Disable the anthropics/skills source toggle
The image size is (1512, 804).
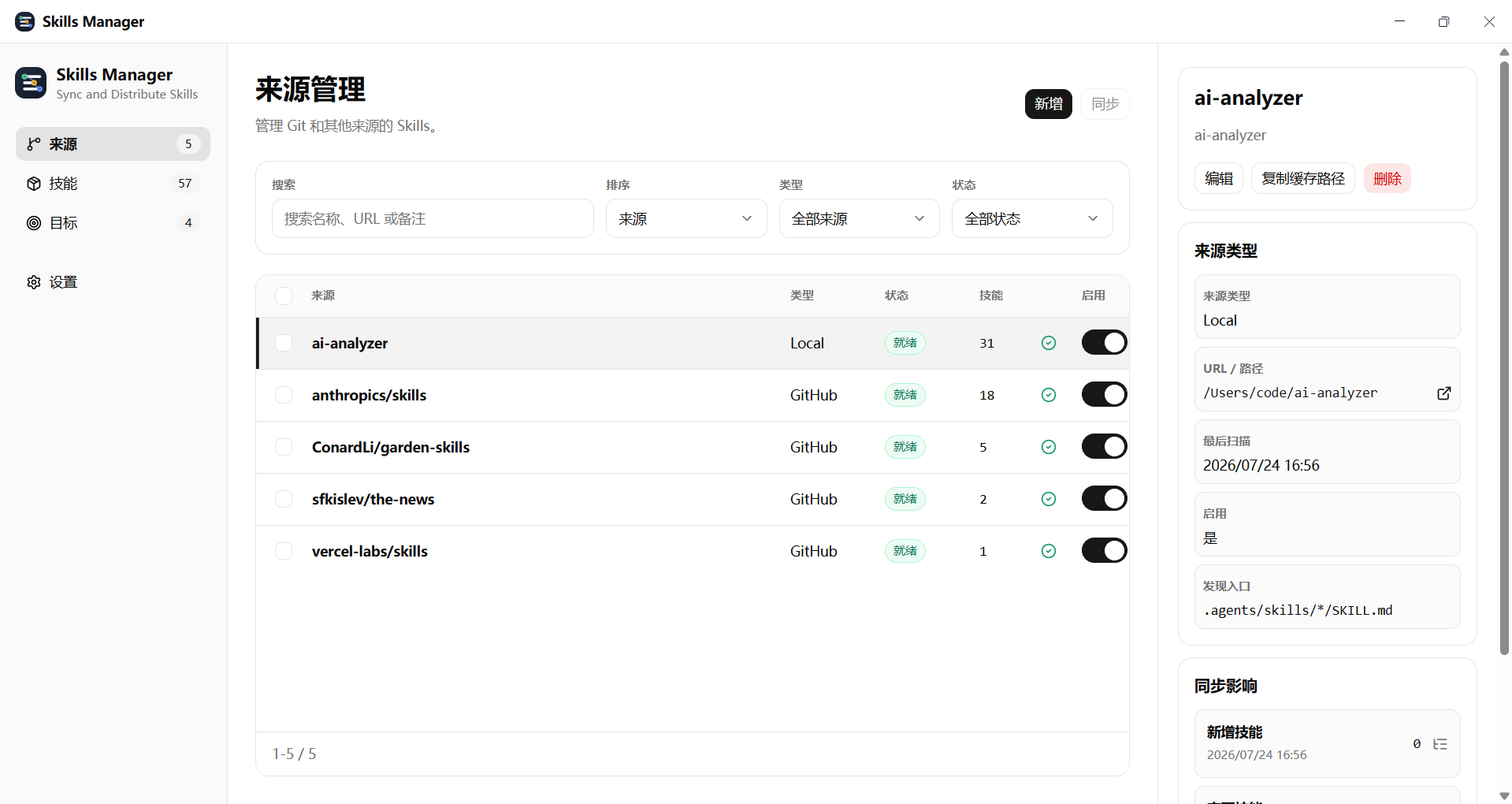click(x=1104, y=394)
